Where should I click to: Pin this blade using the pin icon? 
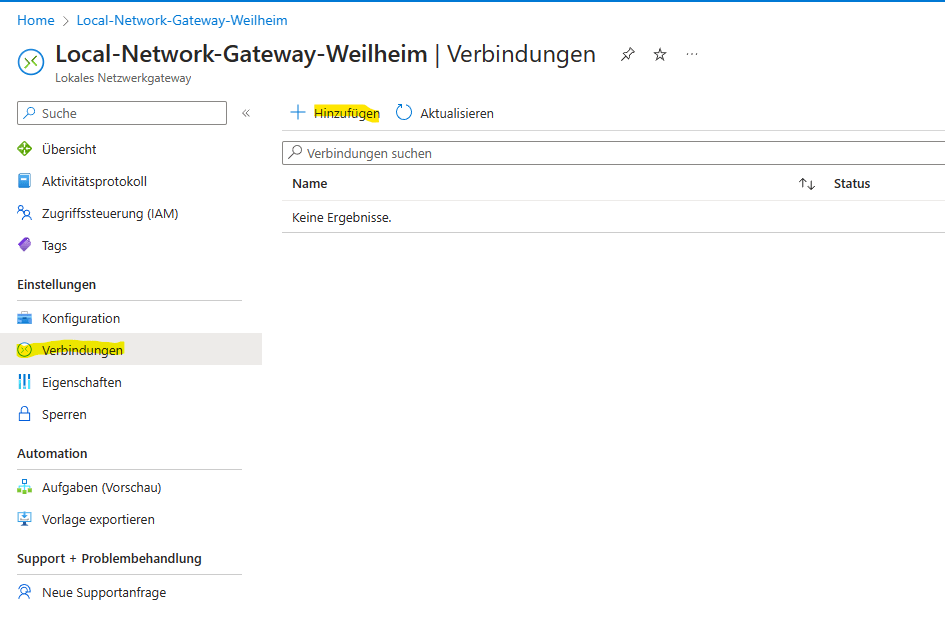click(627, 55)
